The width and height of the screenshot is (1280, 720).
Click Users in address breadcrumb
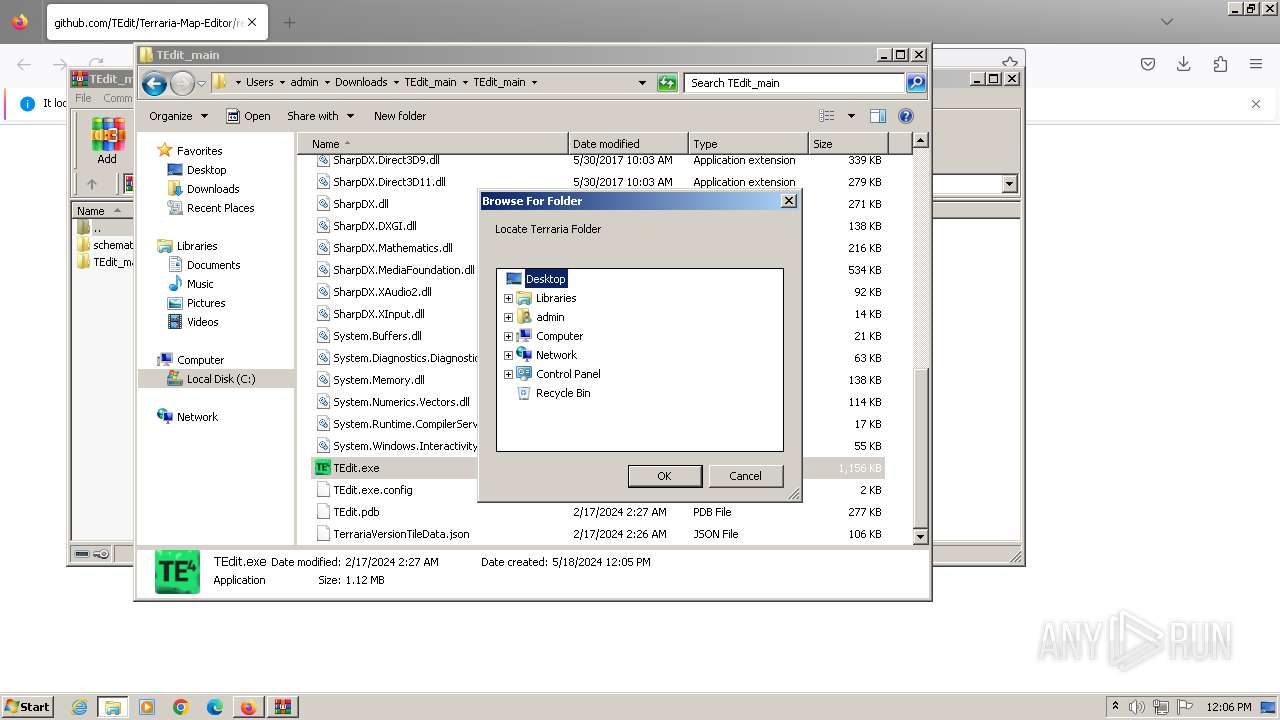(x=260, y=83)
